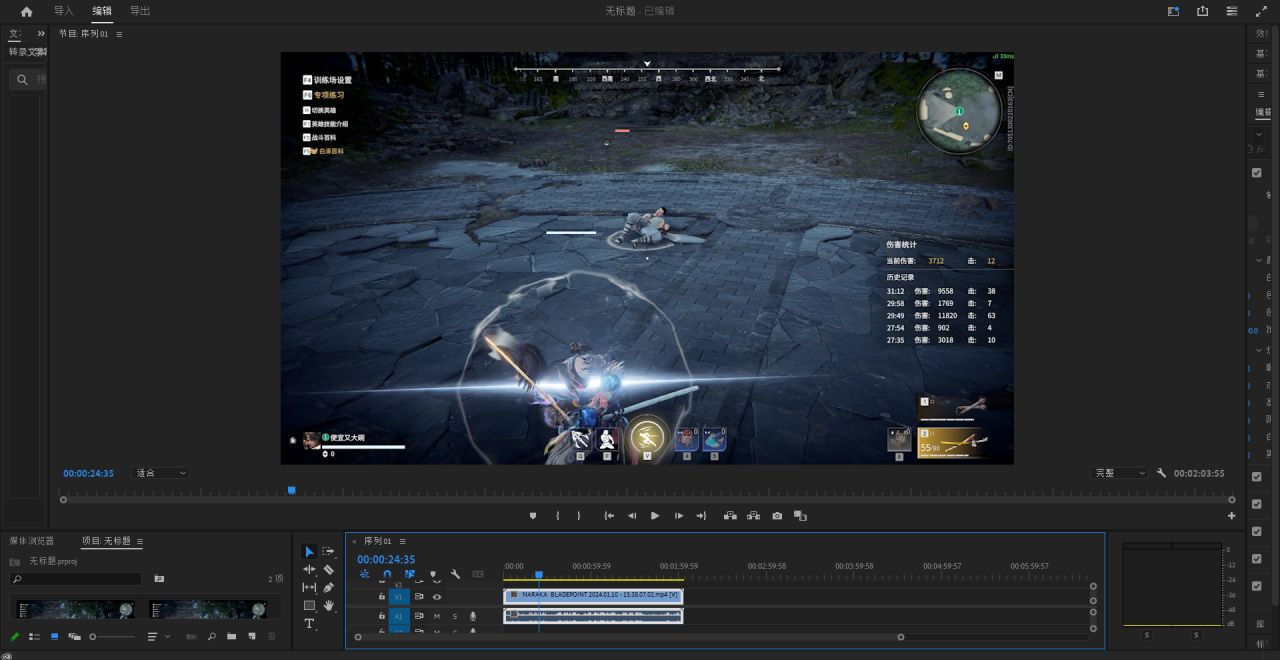Image resolution: width=1280 pixels, height=660 pixels.
Task: Click the 导入 workspace button
Action: [63, 11]
